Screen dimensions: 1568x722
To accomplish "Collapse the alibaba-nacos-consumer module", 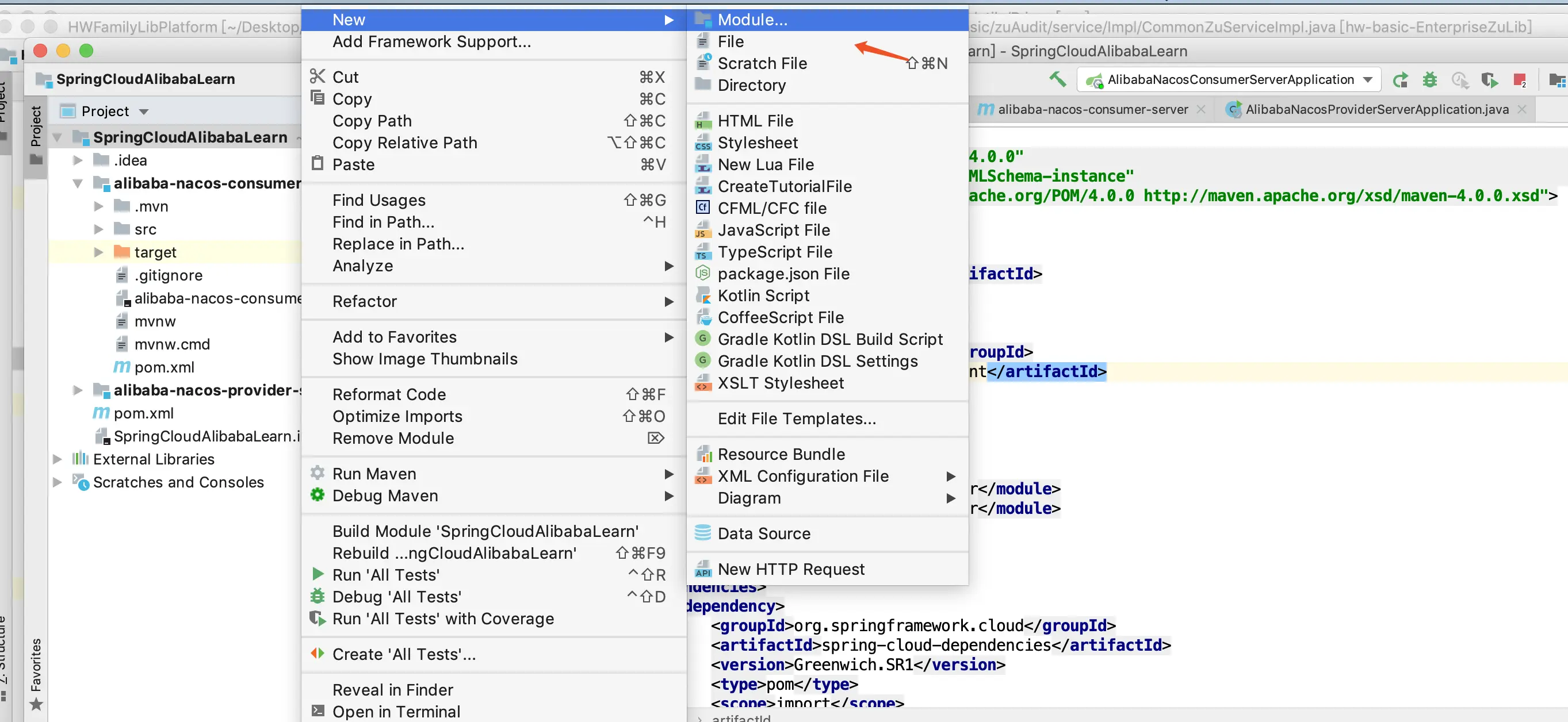I will click(x=78, y=183).
